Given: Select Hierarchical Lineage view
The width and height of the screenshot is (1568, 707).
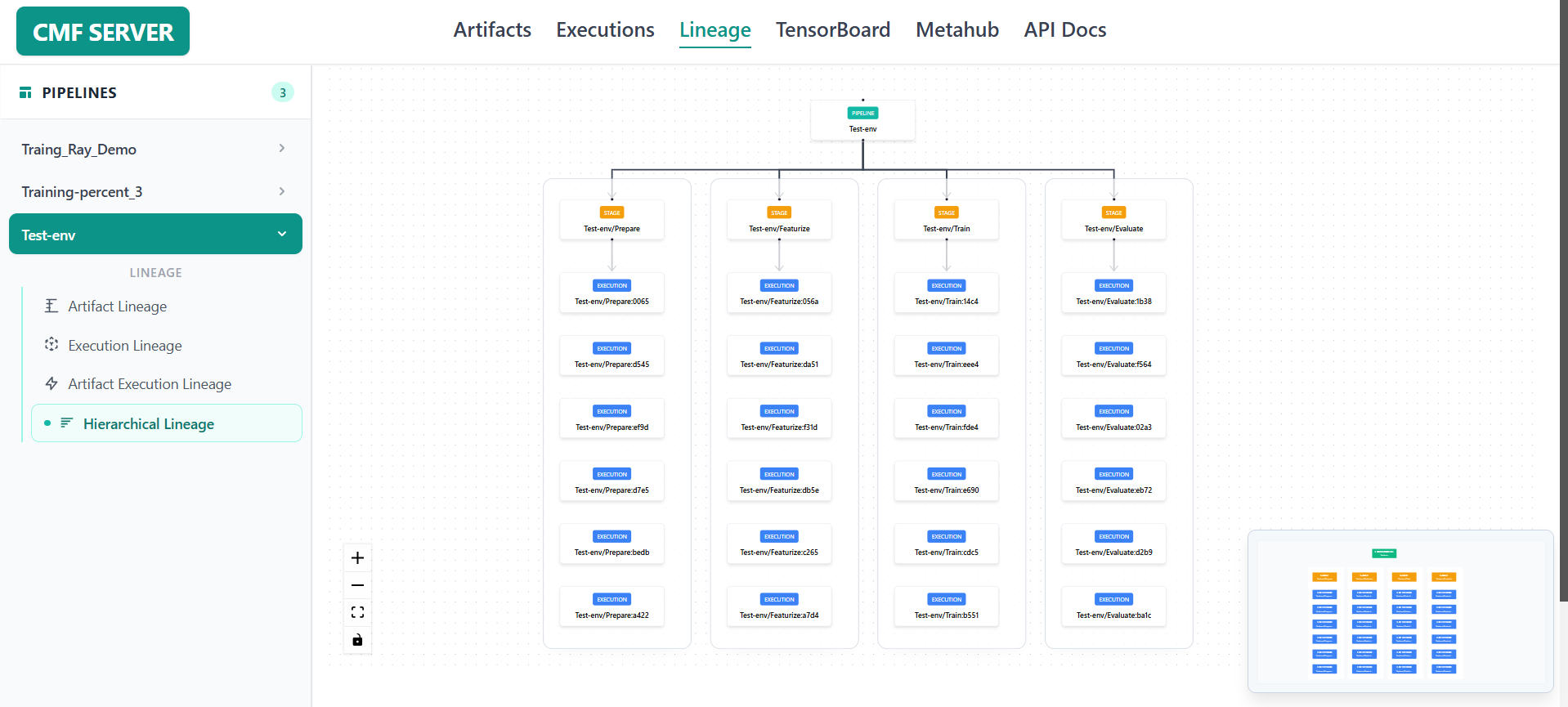Looking at the screenshot, I should tap(167, 423).
